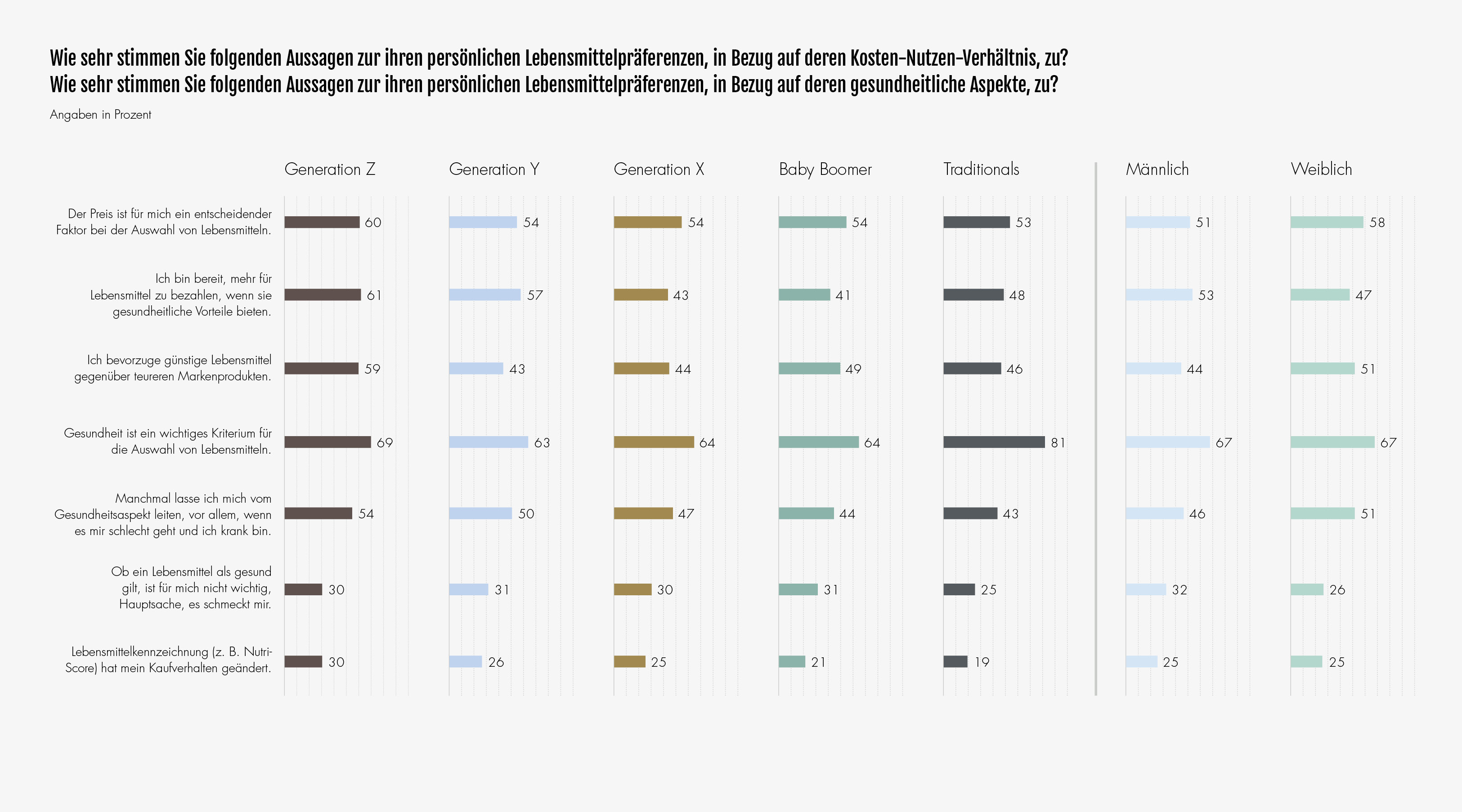Click the 'Angaben in Prozent' subtitle
Screen dimensions: 1462x812
tap(100, 115)
